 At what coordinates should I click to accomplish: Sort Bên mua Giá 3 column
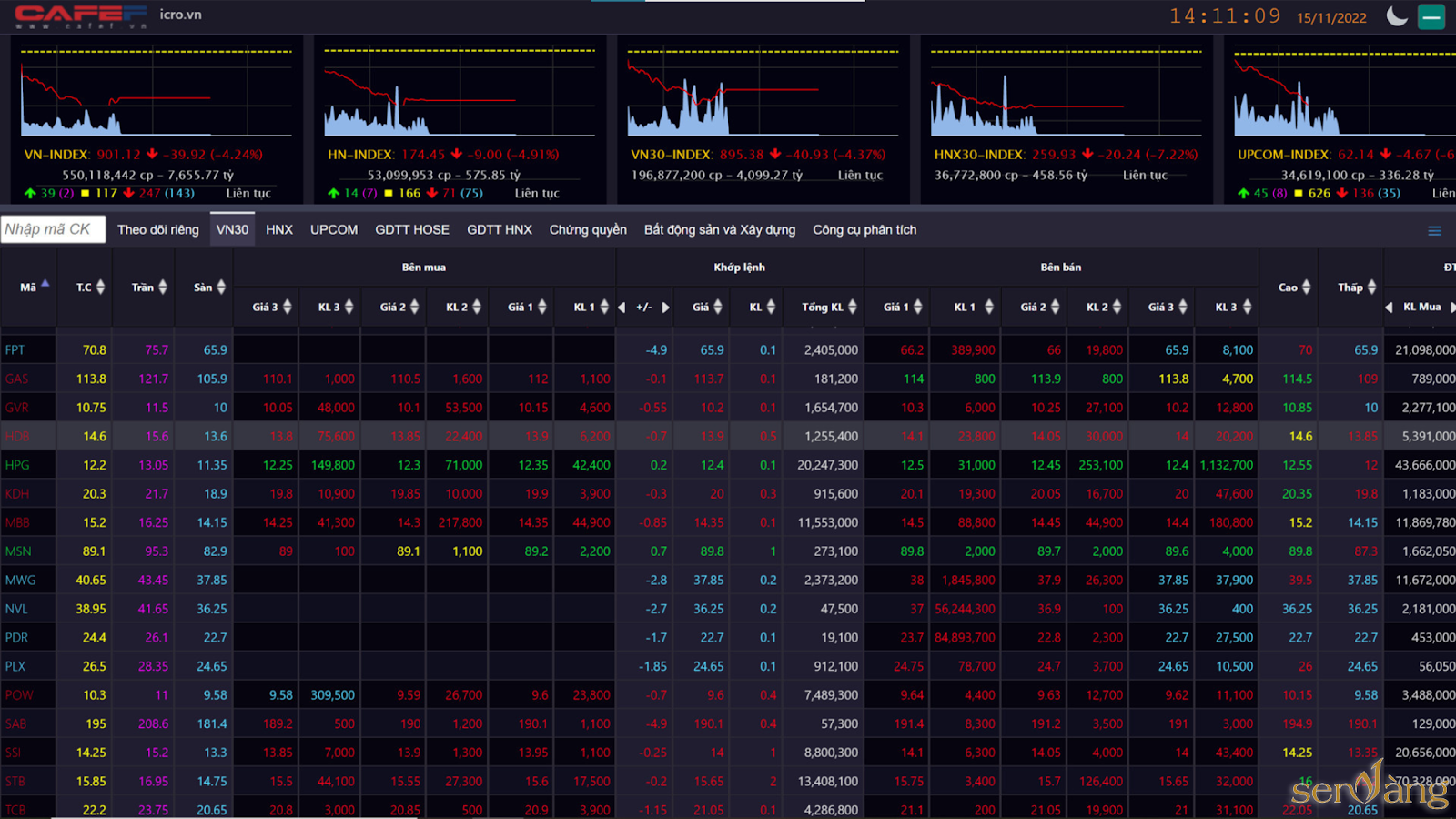(x=288, y=307)
